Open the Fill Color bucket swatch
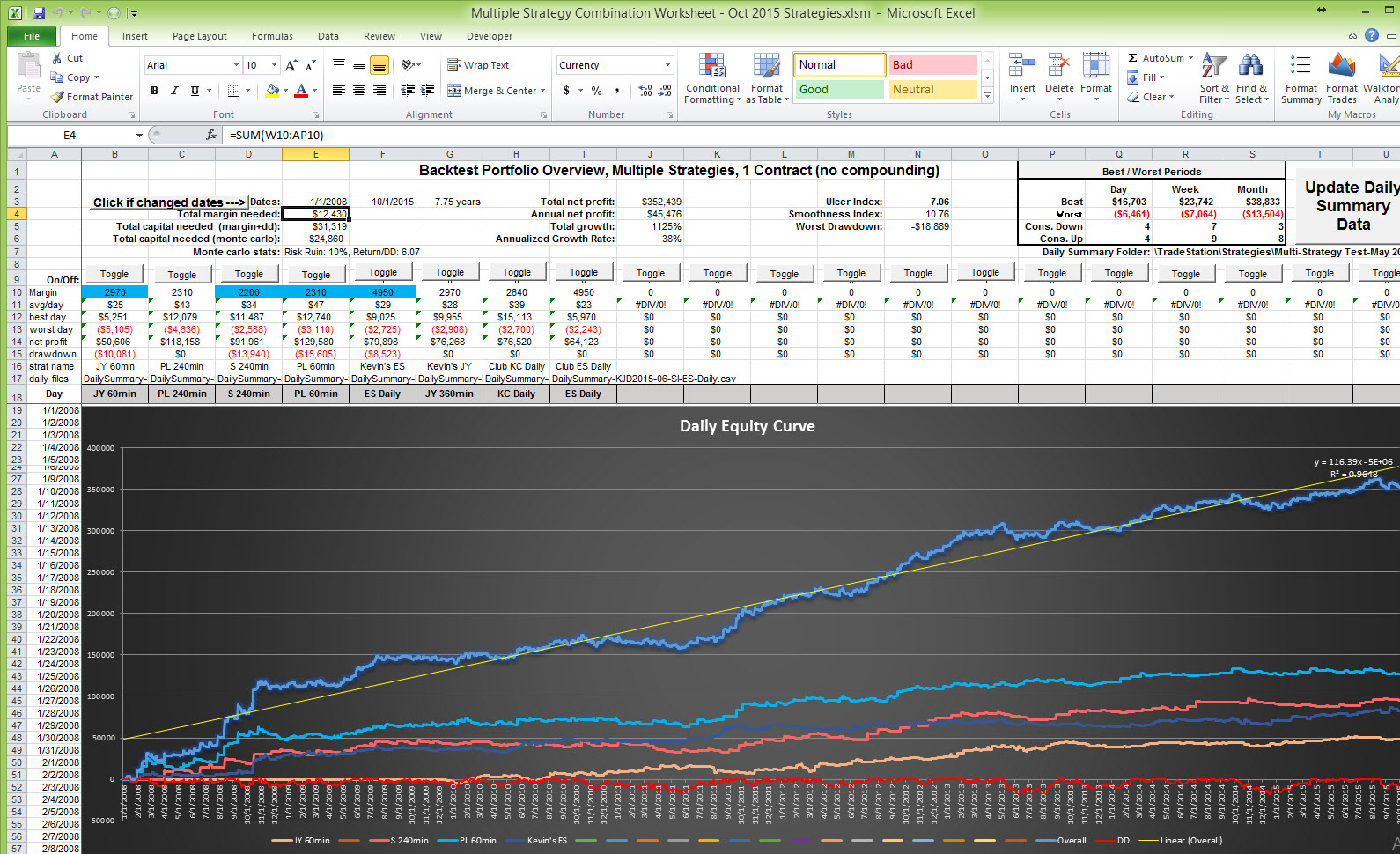 [272, 90]
